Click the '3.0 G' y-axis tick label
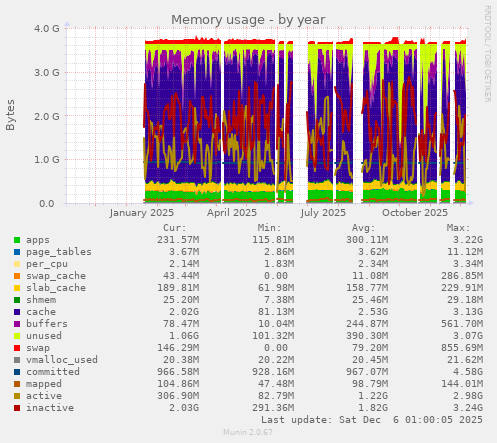 [47, 72]
